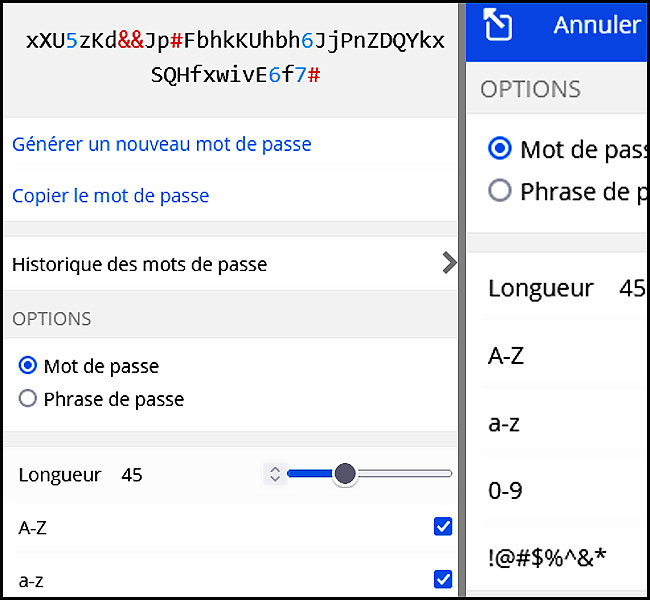650x600 pixels.
Task: Click the Longueur stepper arrows
Action: [275, 474]
